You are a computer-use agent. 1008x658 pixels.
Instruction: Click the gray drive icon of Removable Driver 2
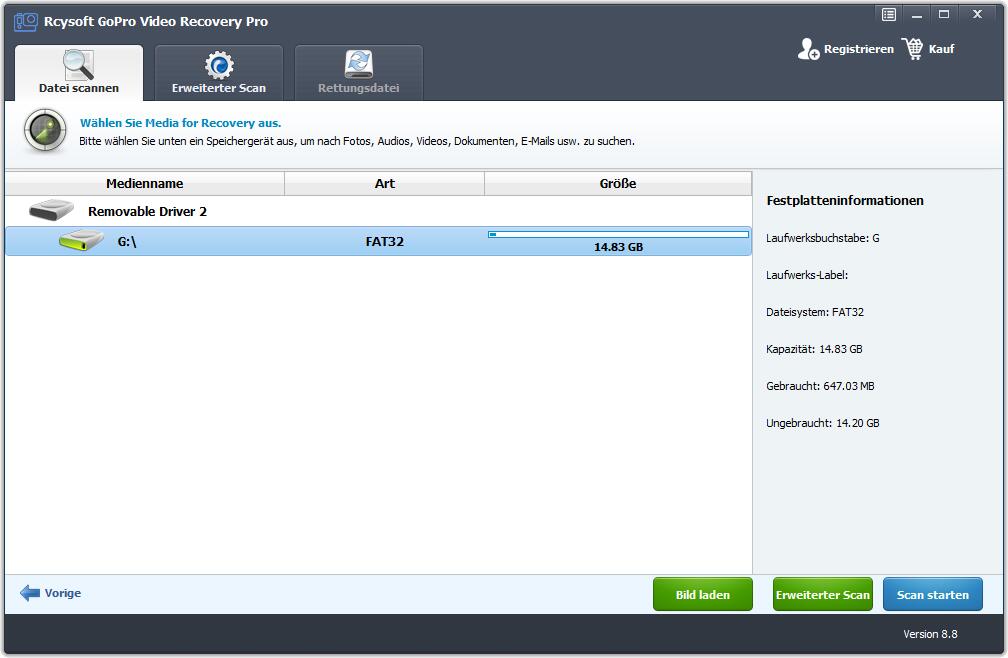51,210
